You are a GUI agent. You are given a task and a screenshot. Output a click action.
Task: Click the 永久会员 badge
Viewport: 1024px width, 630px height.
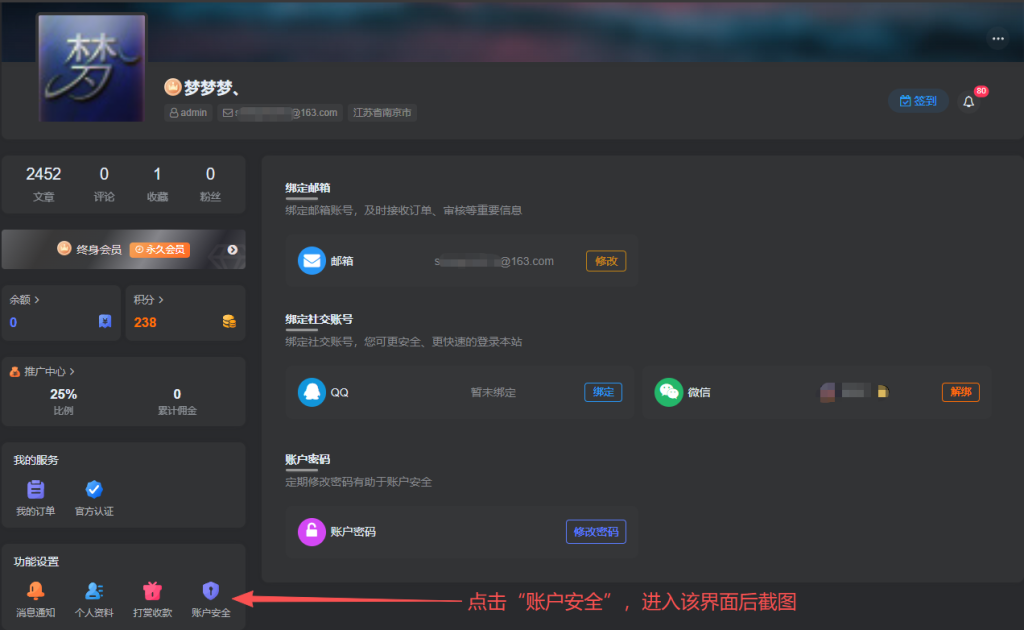tap(160, 249)
